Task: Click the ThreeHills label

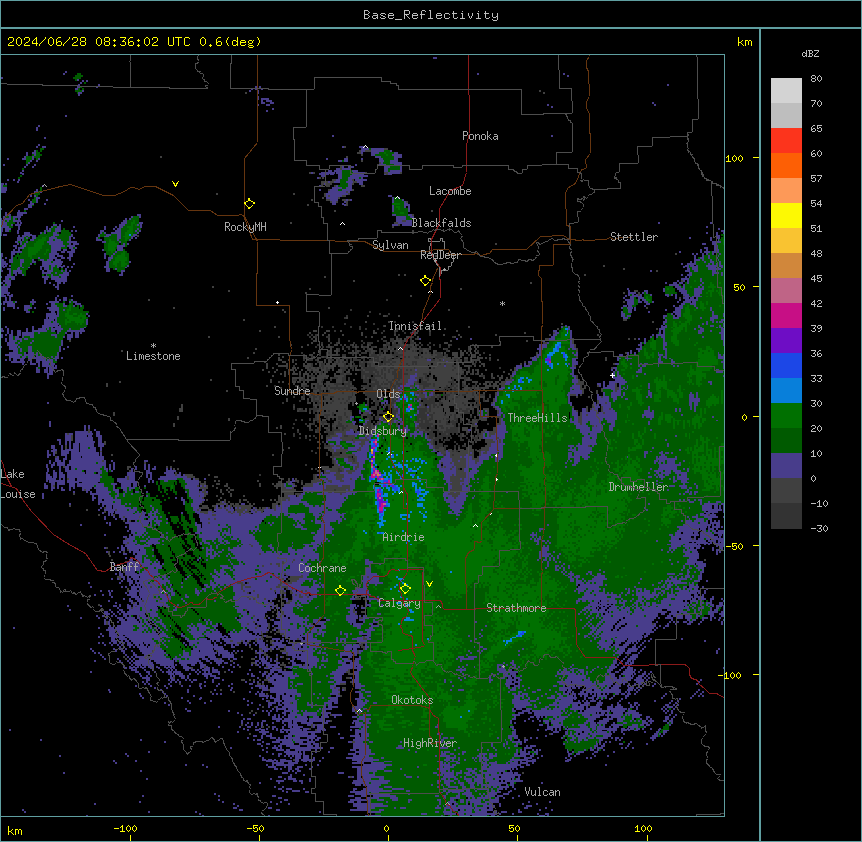Action: coord(537,418)
